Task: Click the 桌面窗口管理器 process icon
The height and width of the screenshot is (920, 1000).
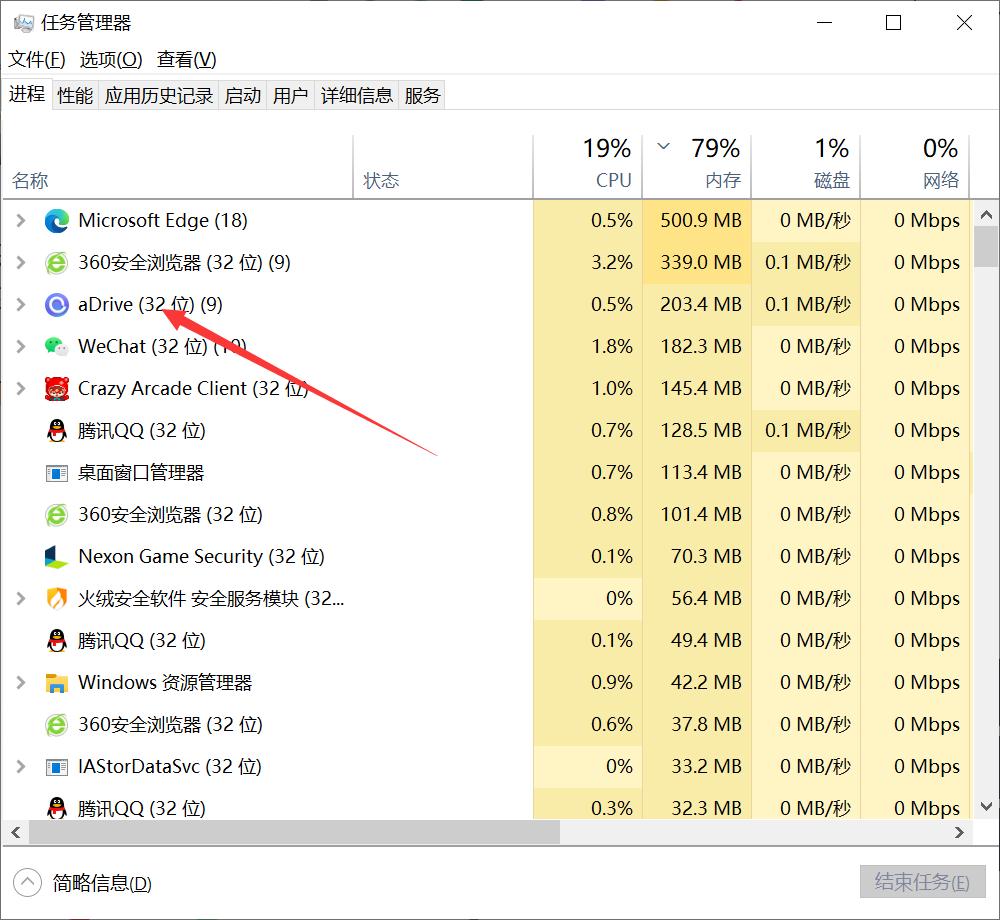Action: (x=56, y=472)
